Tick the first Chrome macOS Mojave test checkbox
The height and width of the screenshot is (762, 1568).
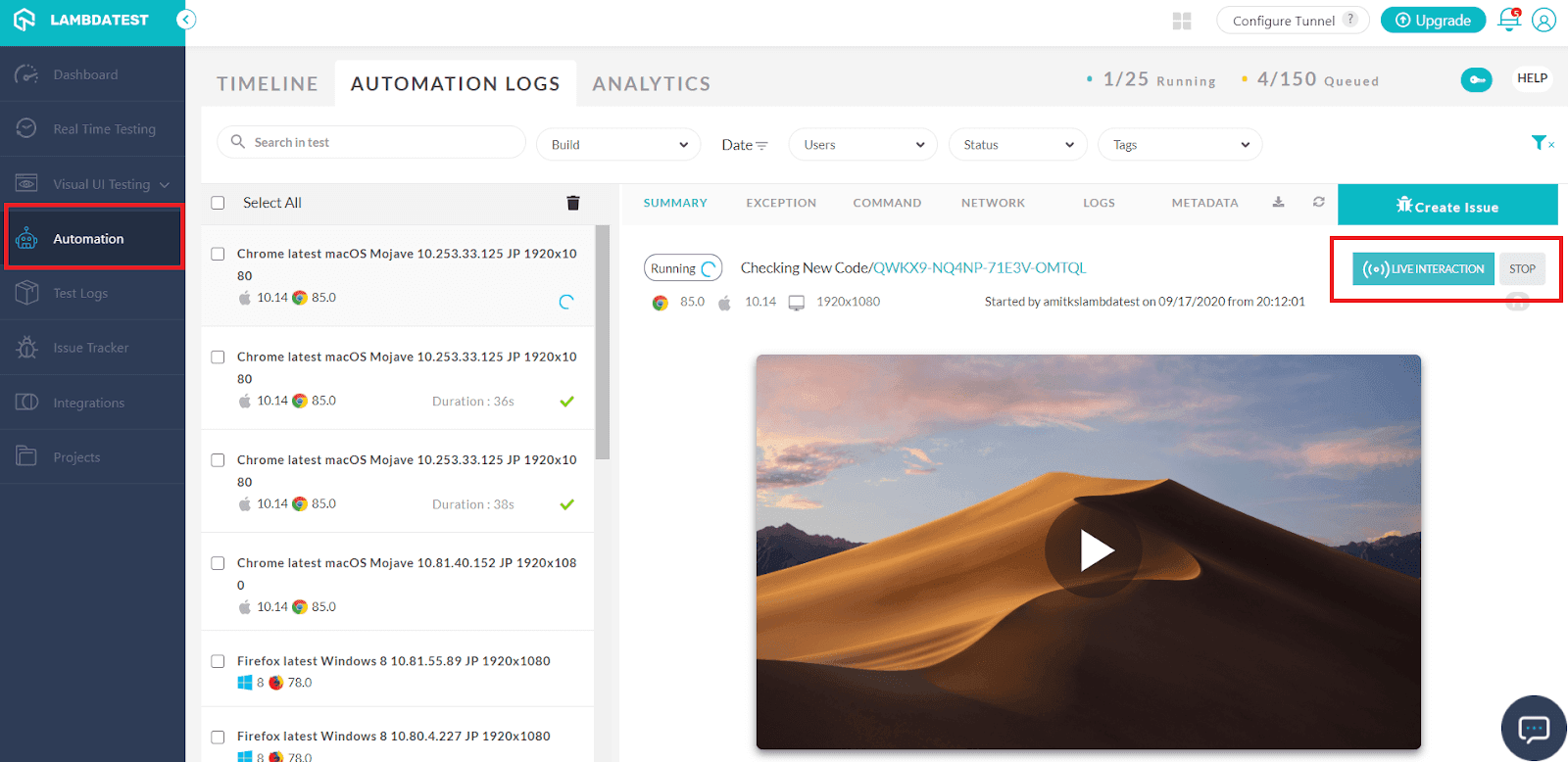click(x=219, y=254)
